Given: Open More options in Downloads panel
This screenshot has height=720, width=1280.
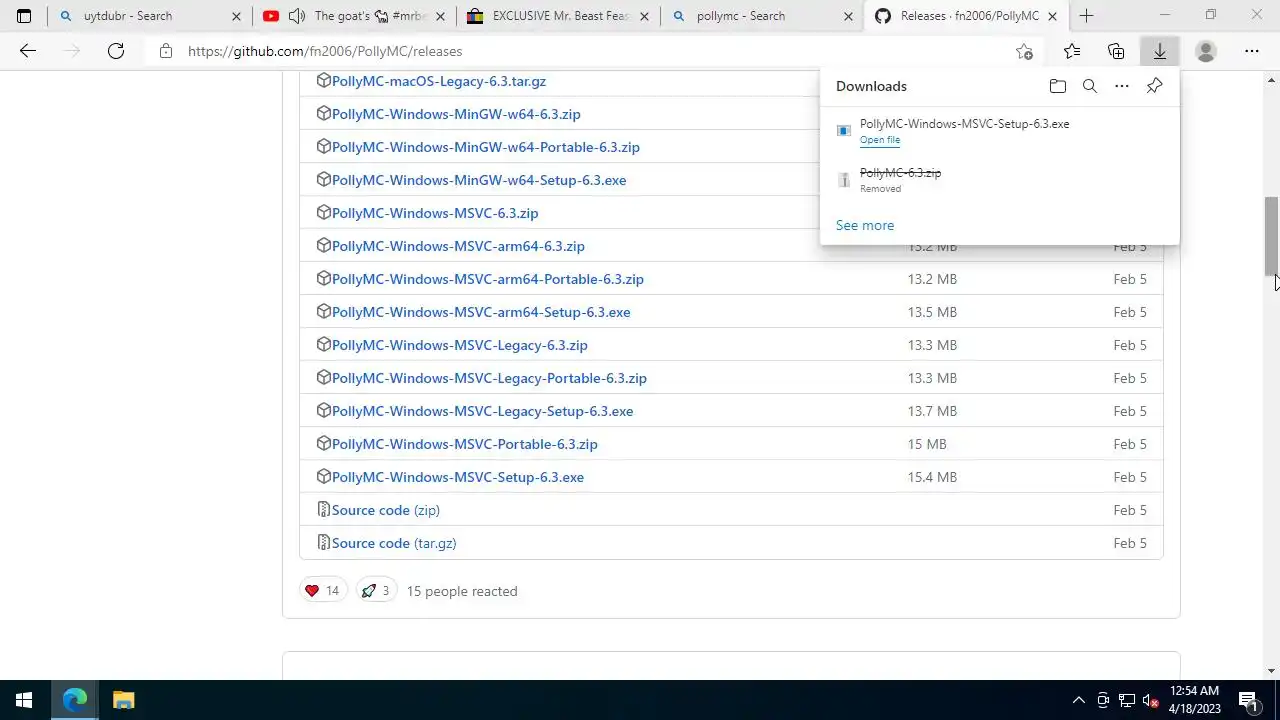Looking at the screenshot, I should (x=1122, y=86).
